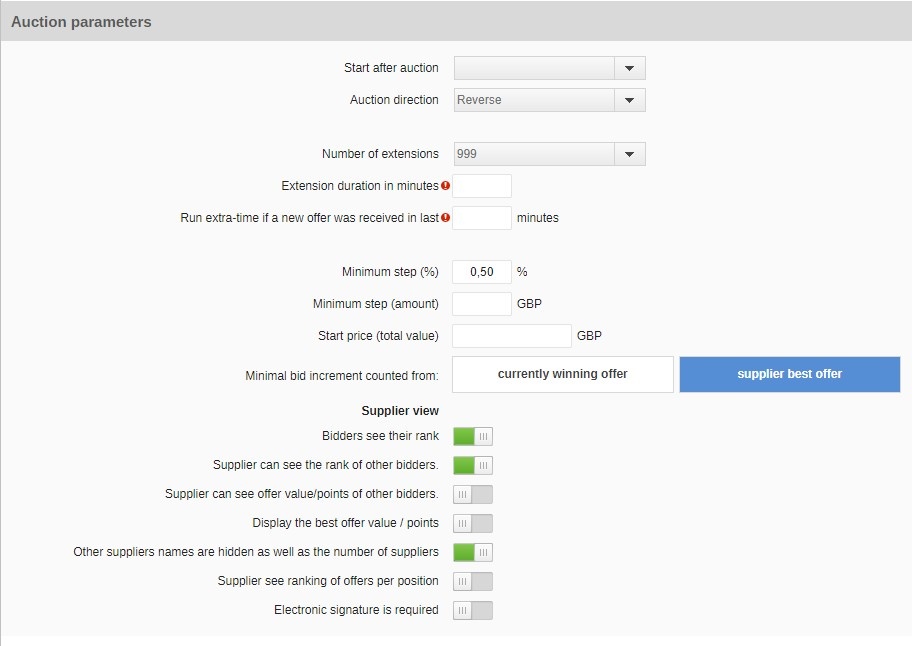Disable Supplier can see rank of other bidders
This screenshot has width=912, height=646.
click(x=473, y=465)
